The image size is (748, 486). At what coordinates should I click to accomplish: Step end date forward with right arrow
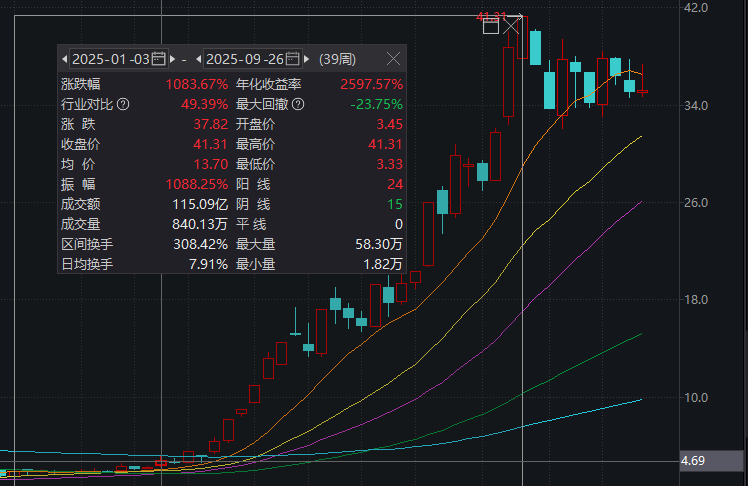tap(307, 59)
